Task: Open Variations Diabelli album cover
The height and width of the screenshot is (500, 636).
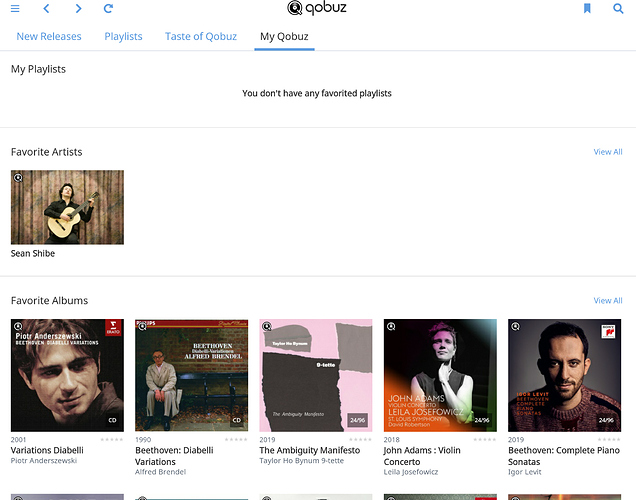Action: (x=67, y=375)
